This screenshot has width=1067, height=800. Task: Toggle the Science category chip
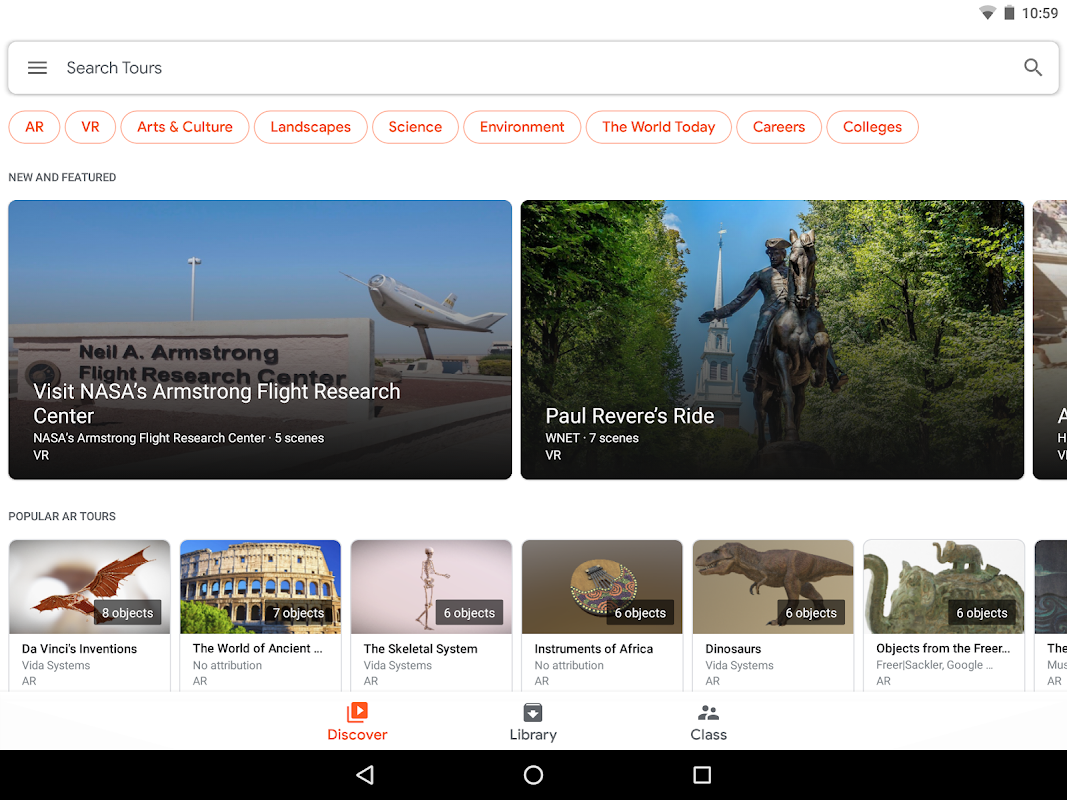[x=415, y=127]
